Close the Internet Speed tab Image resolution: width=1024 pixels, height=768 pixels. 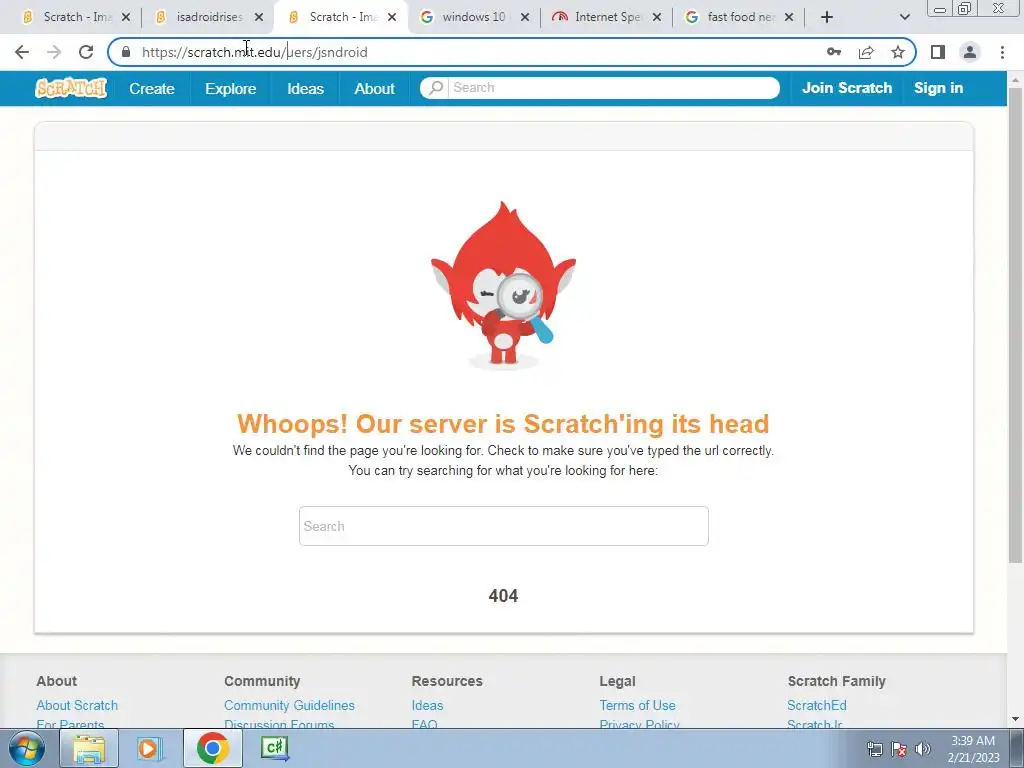click(x=657, y=17)
